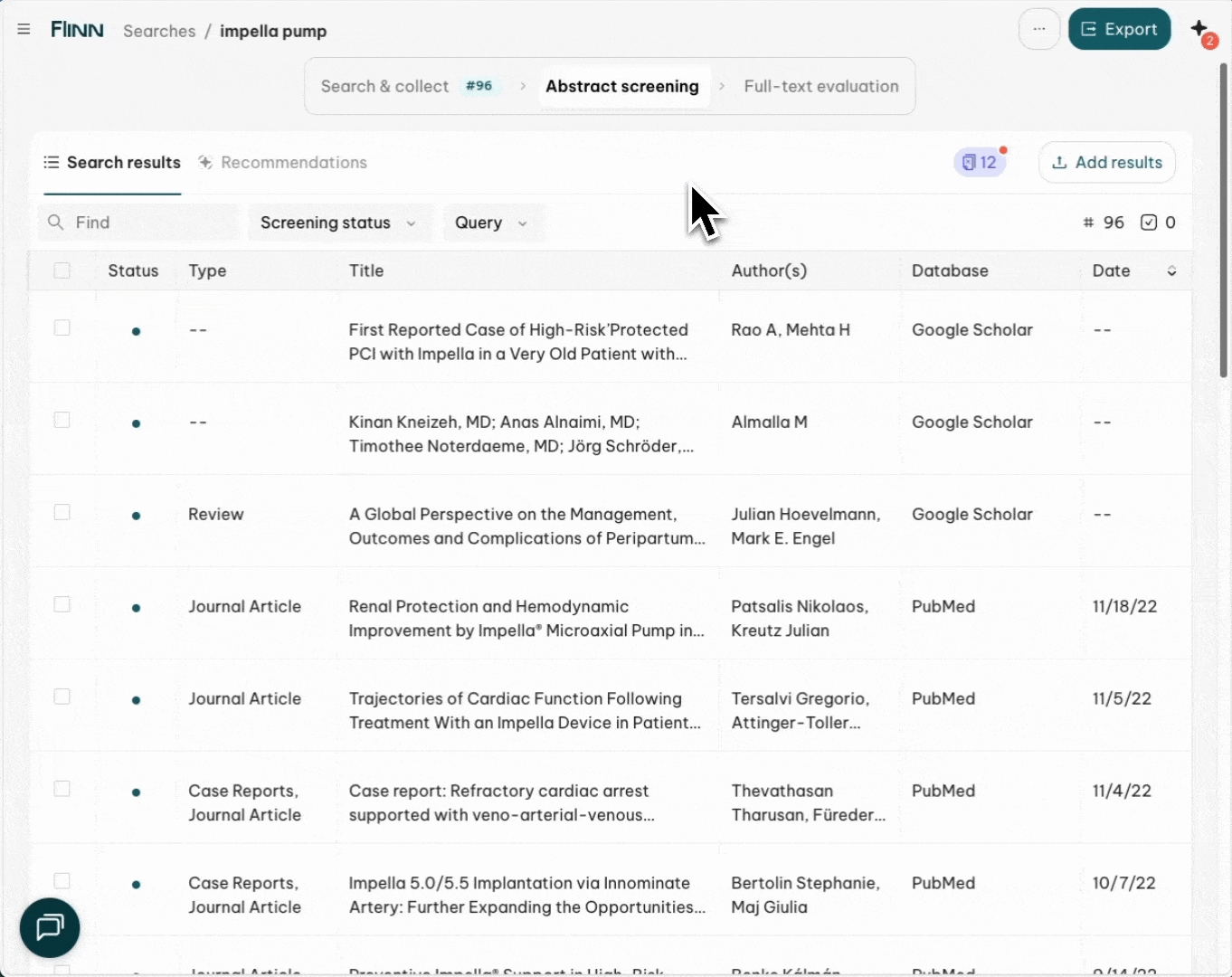Viewport: 1232px width, 977px height.
Task: Open the Searches breadcrumb link
Action: click(x=159, y=31)
